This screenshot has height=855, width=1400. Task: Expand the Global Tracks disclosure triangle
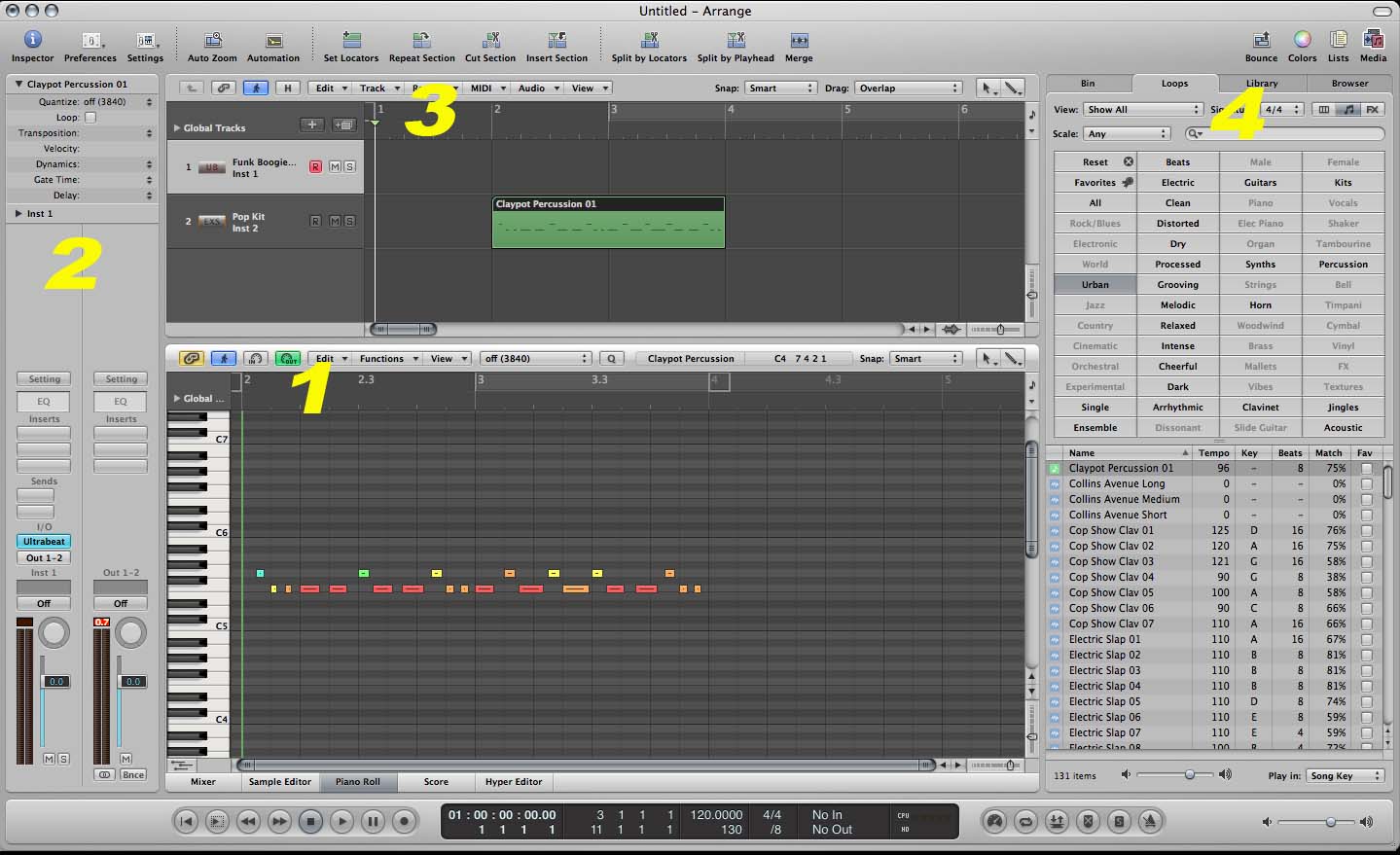(176, 127)
